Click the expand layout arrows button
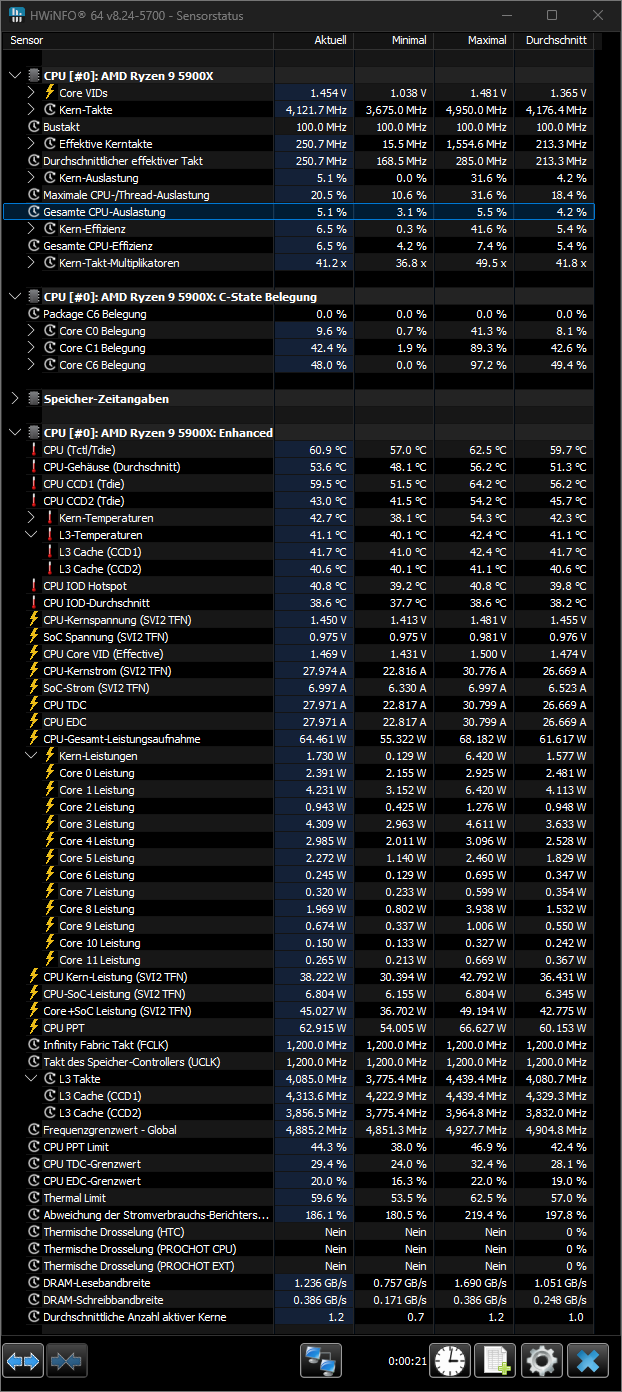The image size is (622, 1392). coord(24,1361)
